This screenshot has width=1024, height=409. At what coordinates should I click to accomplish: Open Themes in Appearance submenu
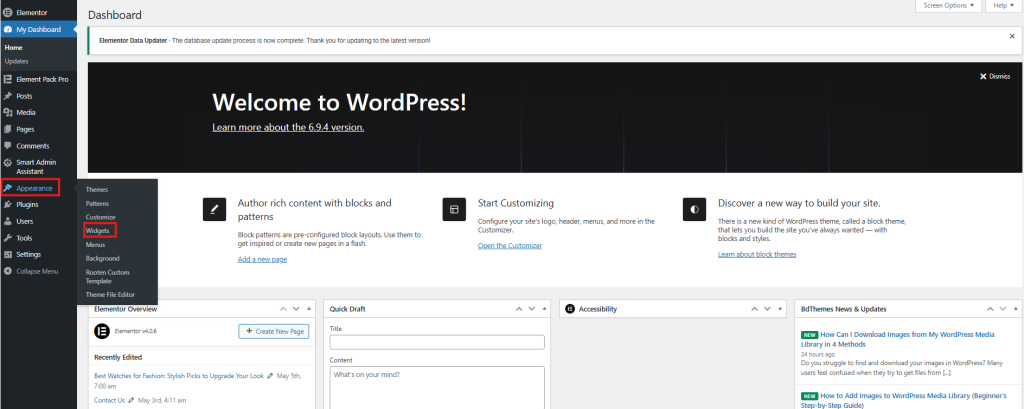[x=97, y=189]
